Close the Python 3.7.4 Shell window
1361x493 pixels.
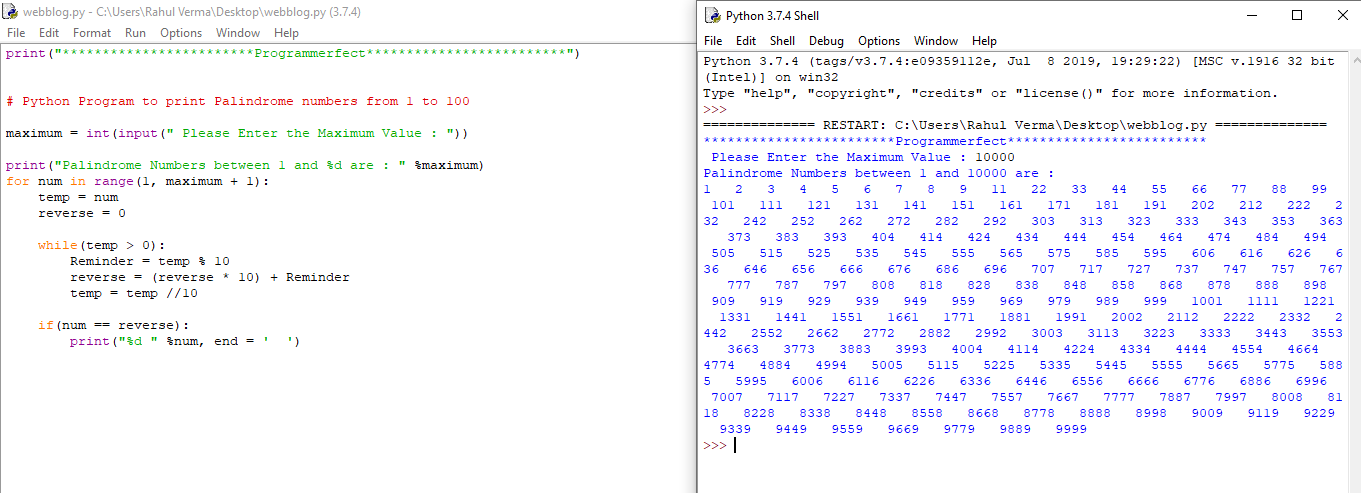pyautogui.click(x=1341, y=15)
